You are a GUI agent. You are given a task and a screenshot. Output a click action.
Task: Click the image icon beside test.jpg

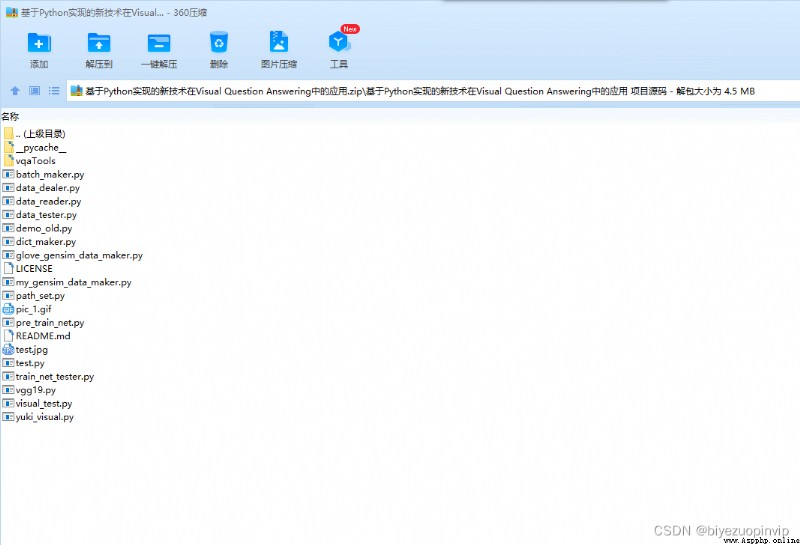8,350
